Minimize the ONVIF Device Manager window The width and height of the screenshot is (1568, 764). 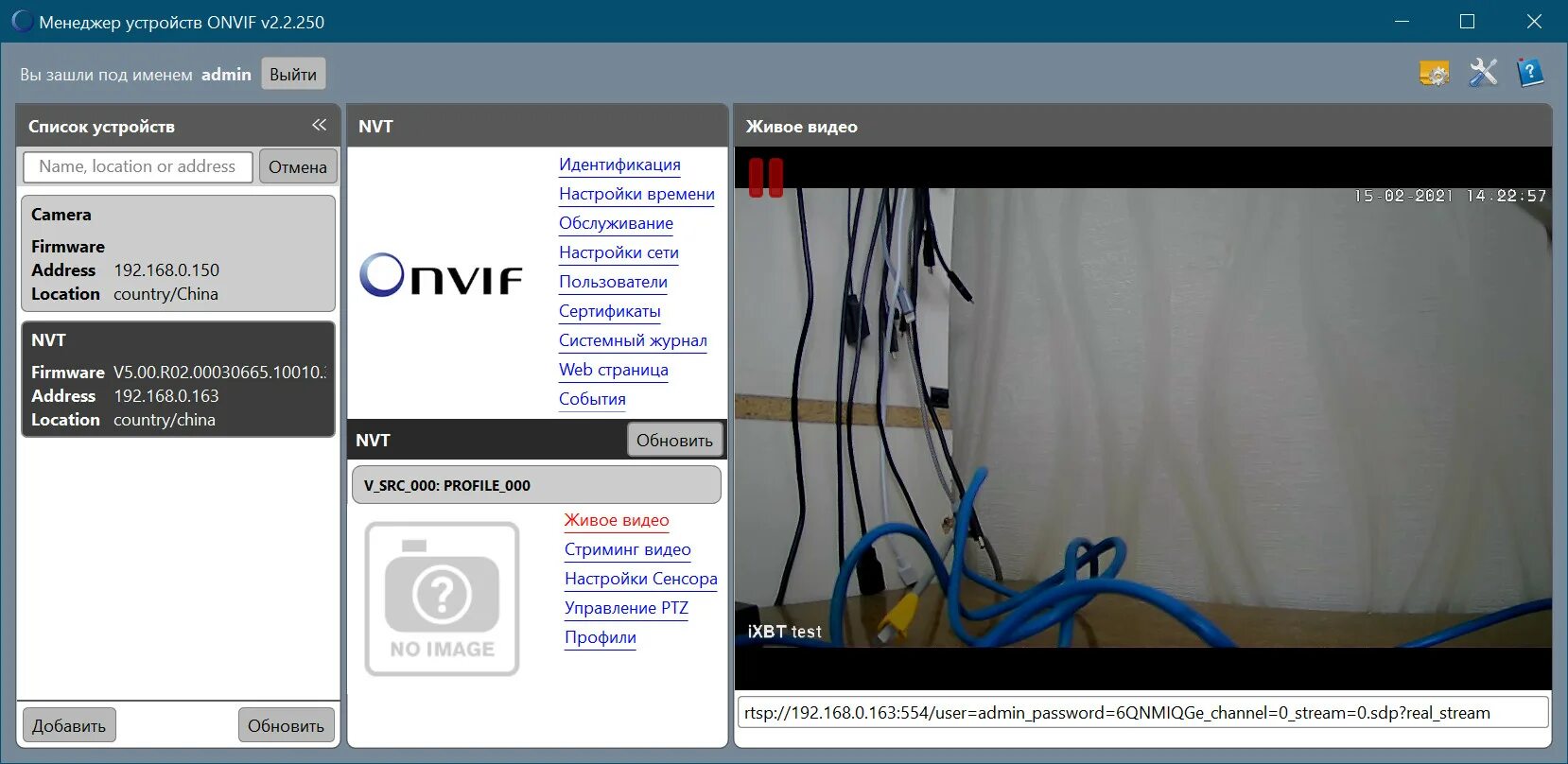pyautogui.click(x=1402, y=21)
